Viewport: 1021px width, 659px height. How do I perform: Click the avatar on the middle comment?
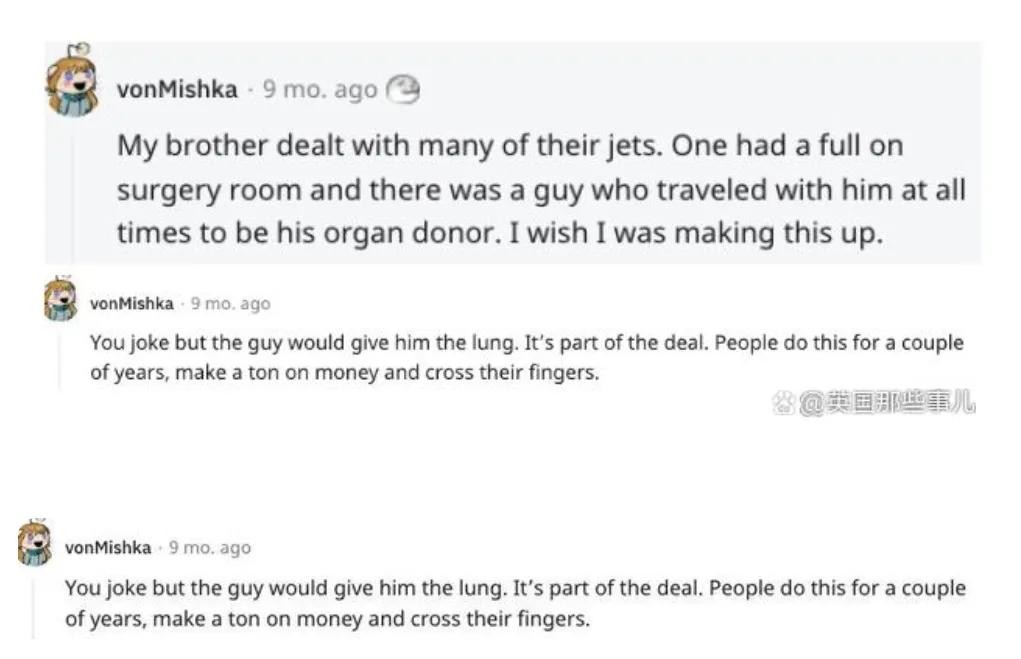coord(61,299)
